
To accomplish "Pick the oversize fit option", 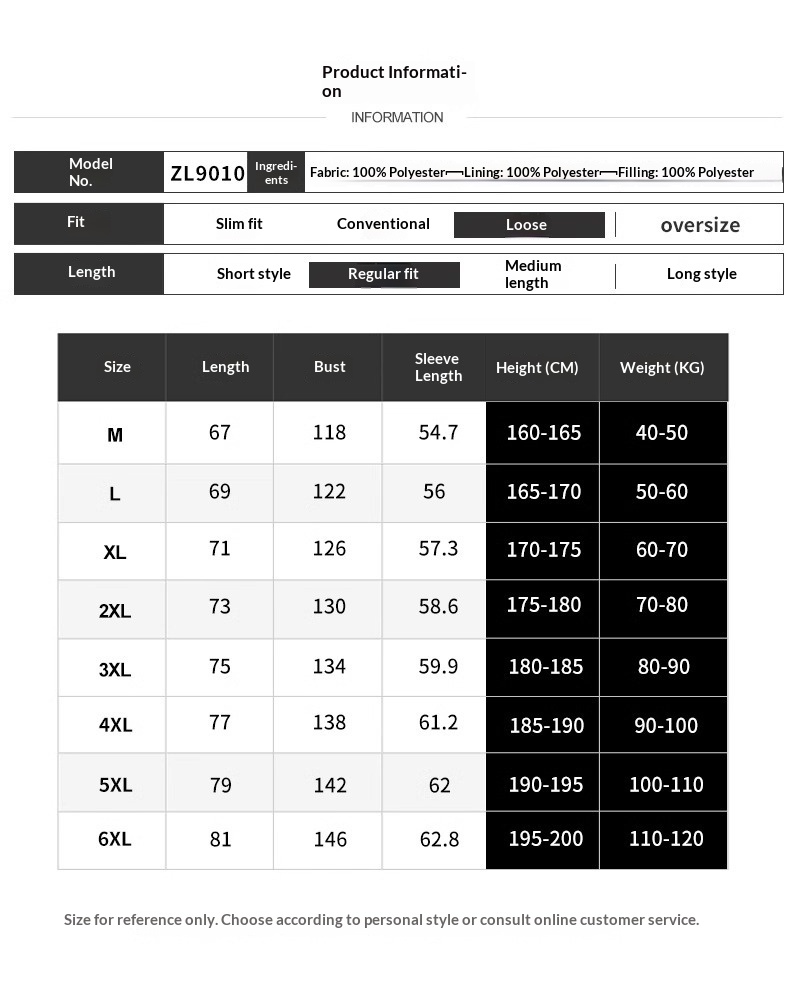I will pos(700,225).
